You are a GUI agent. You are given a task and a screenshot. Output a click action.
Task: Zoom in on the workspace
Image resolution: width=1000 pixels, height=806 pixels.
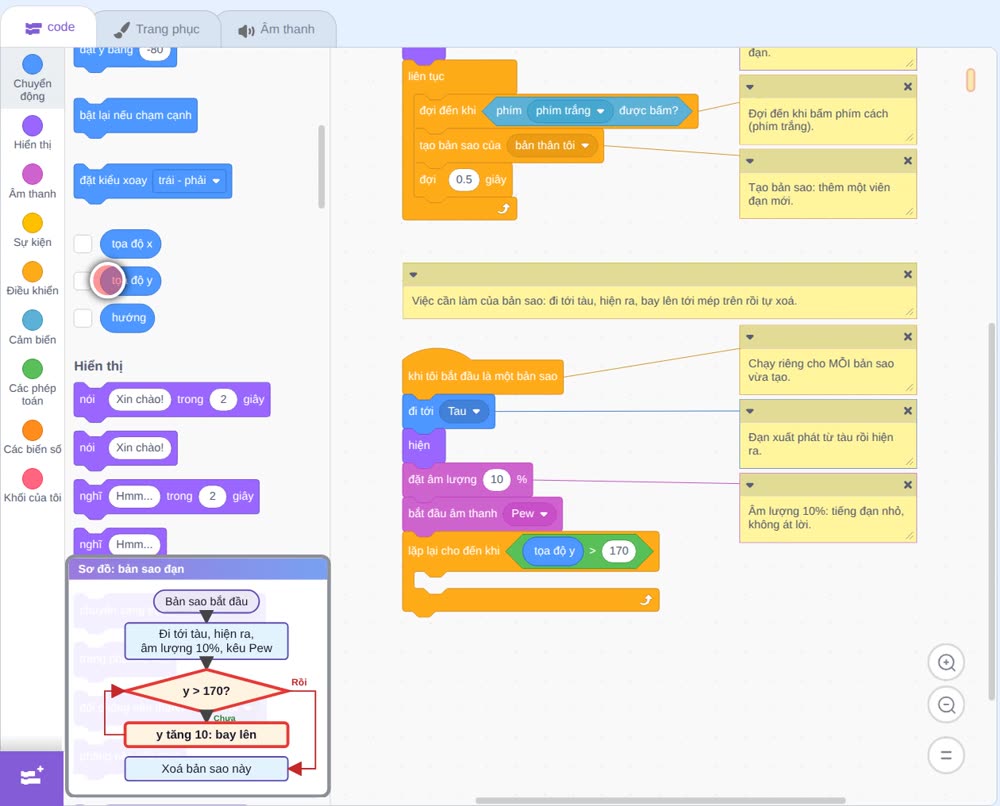point(946,663)
